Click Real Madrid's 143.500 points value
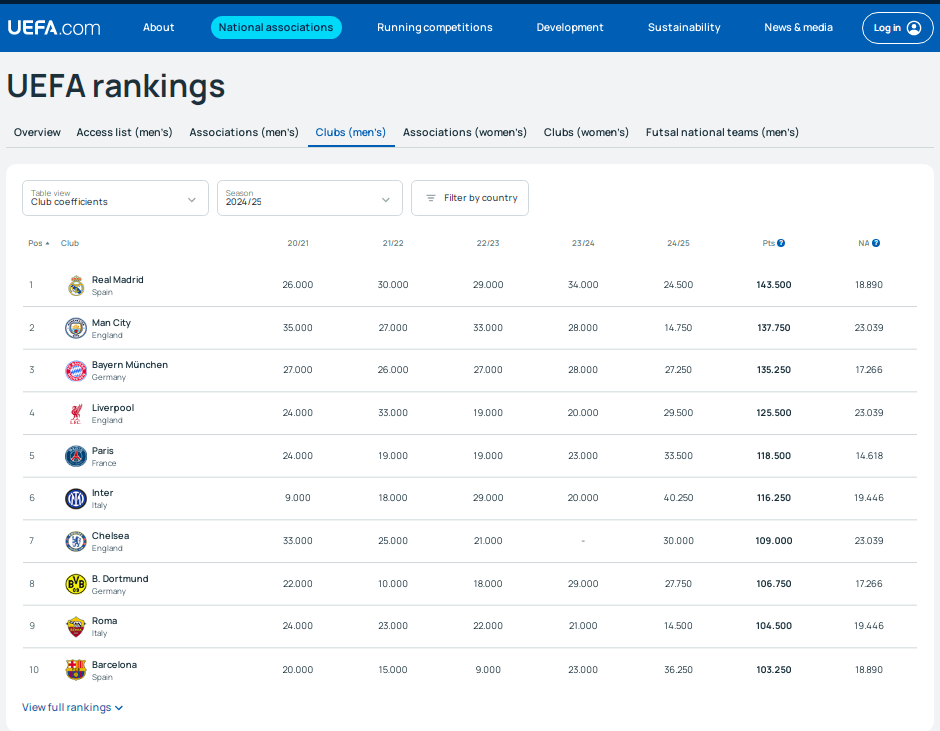 (774, 285)
